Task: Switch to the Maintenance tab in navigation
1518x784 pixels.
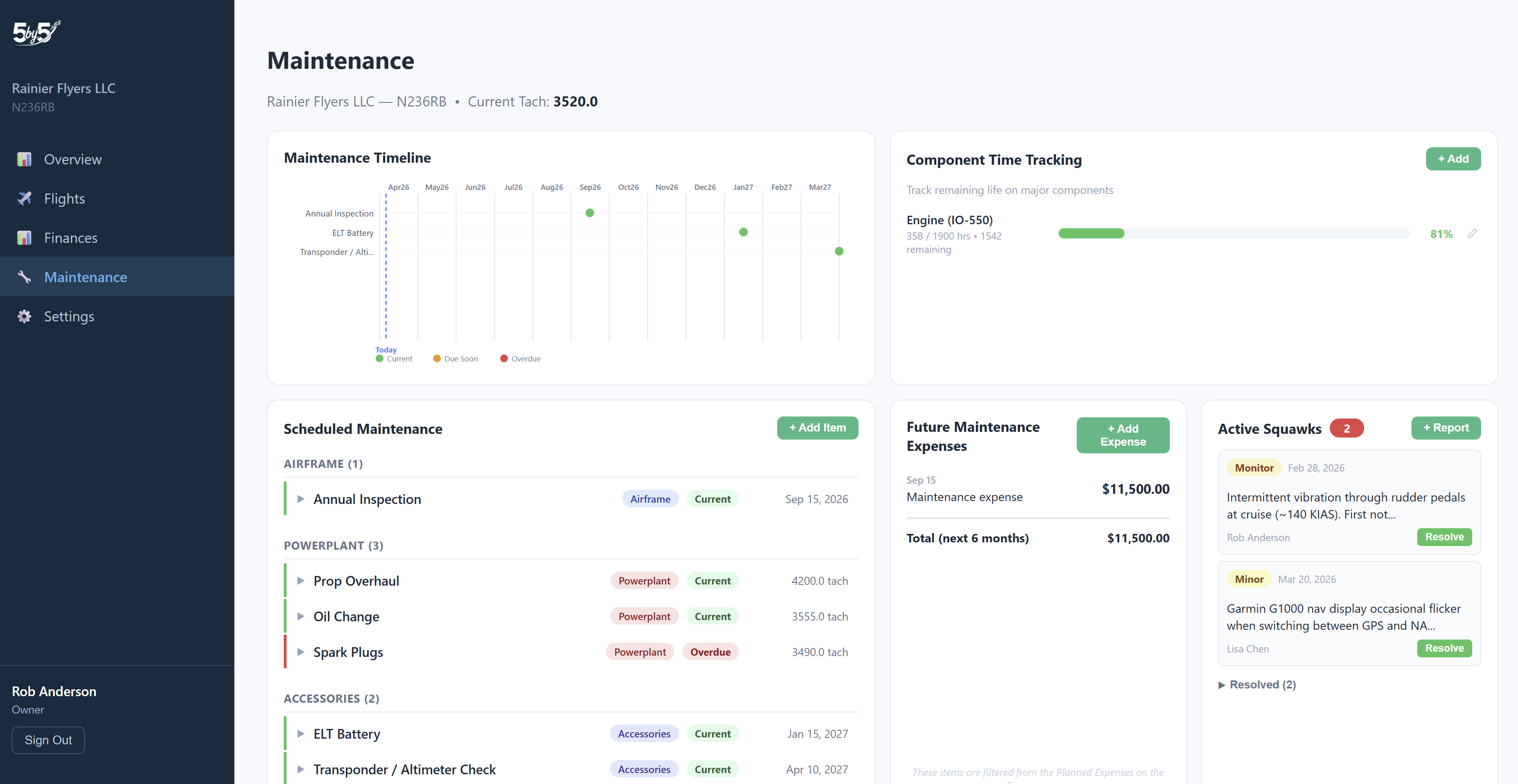Action: tap(85, 277)
